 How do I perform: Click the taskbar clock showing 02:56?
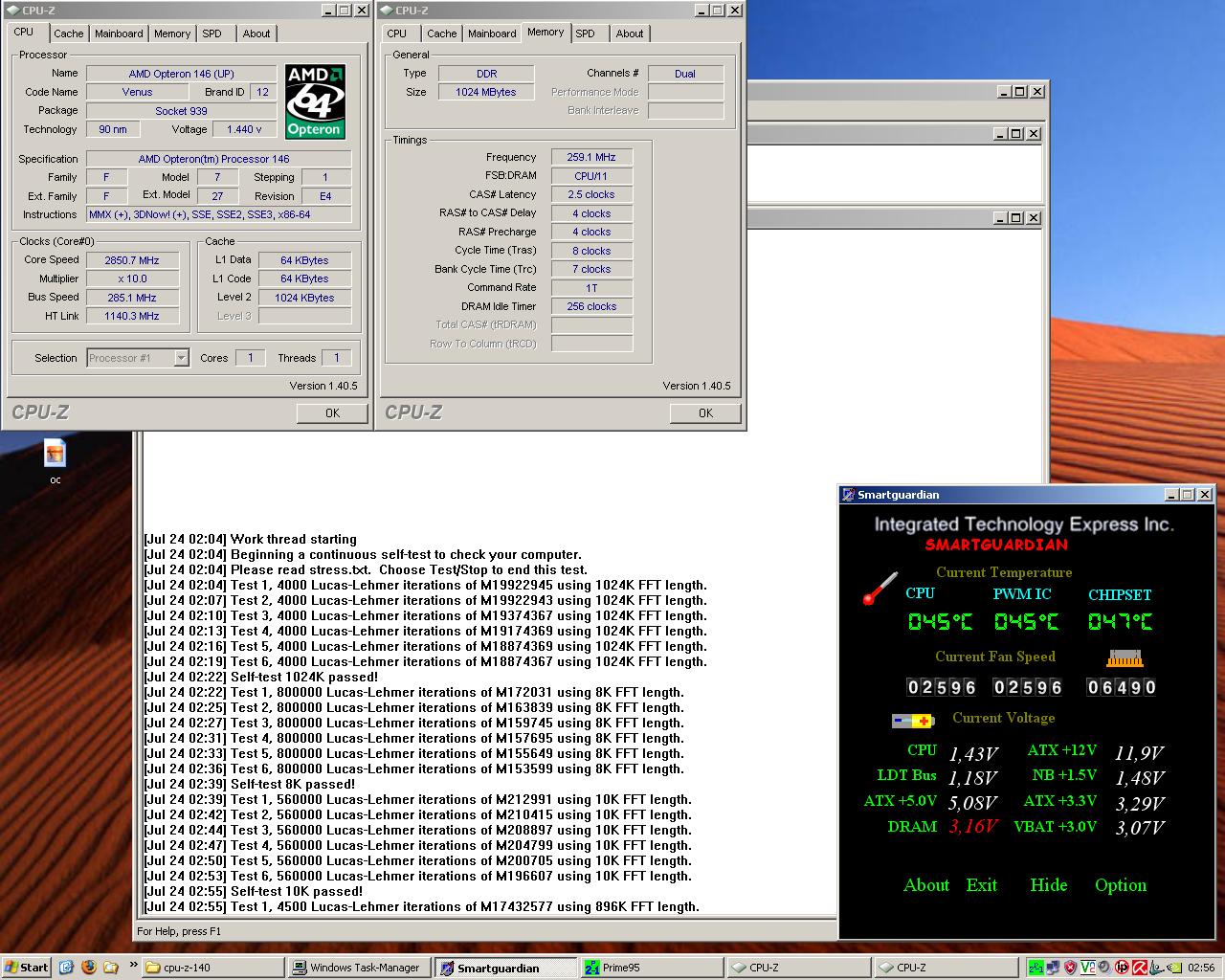coord(1201,968)
